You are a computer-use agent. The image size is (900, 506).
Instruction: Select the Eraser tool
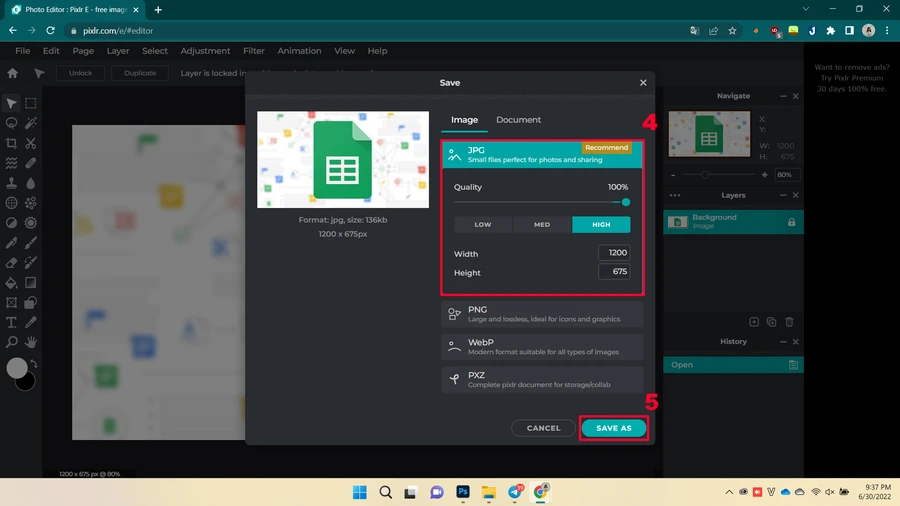point(11,263)
